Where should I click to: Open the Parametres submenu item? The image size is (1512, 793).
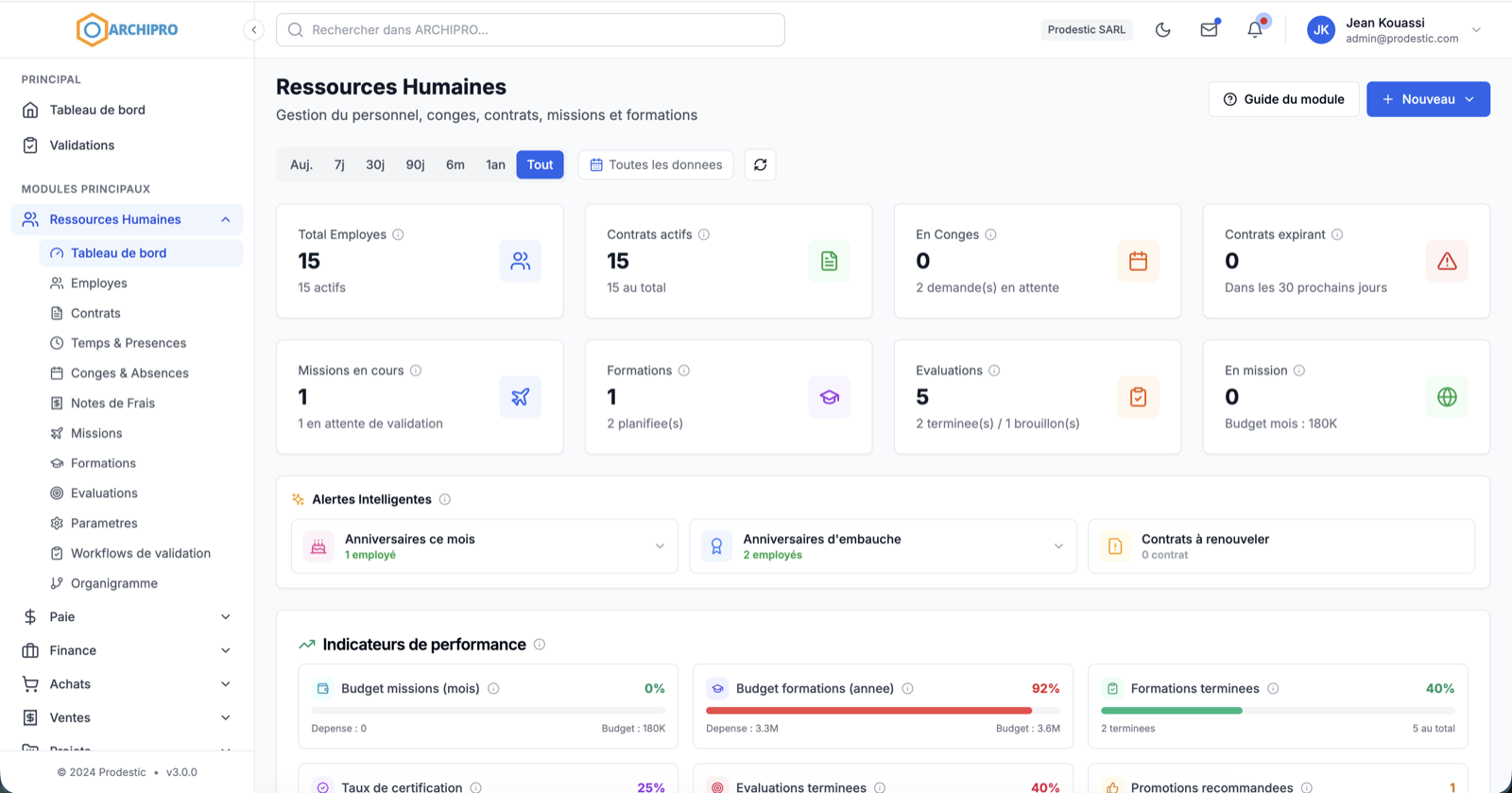point(141,523)
